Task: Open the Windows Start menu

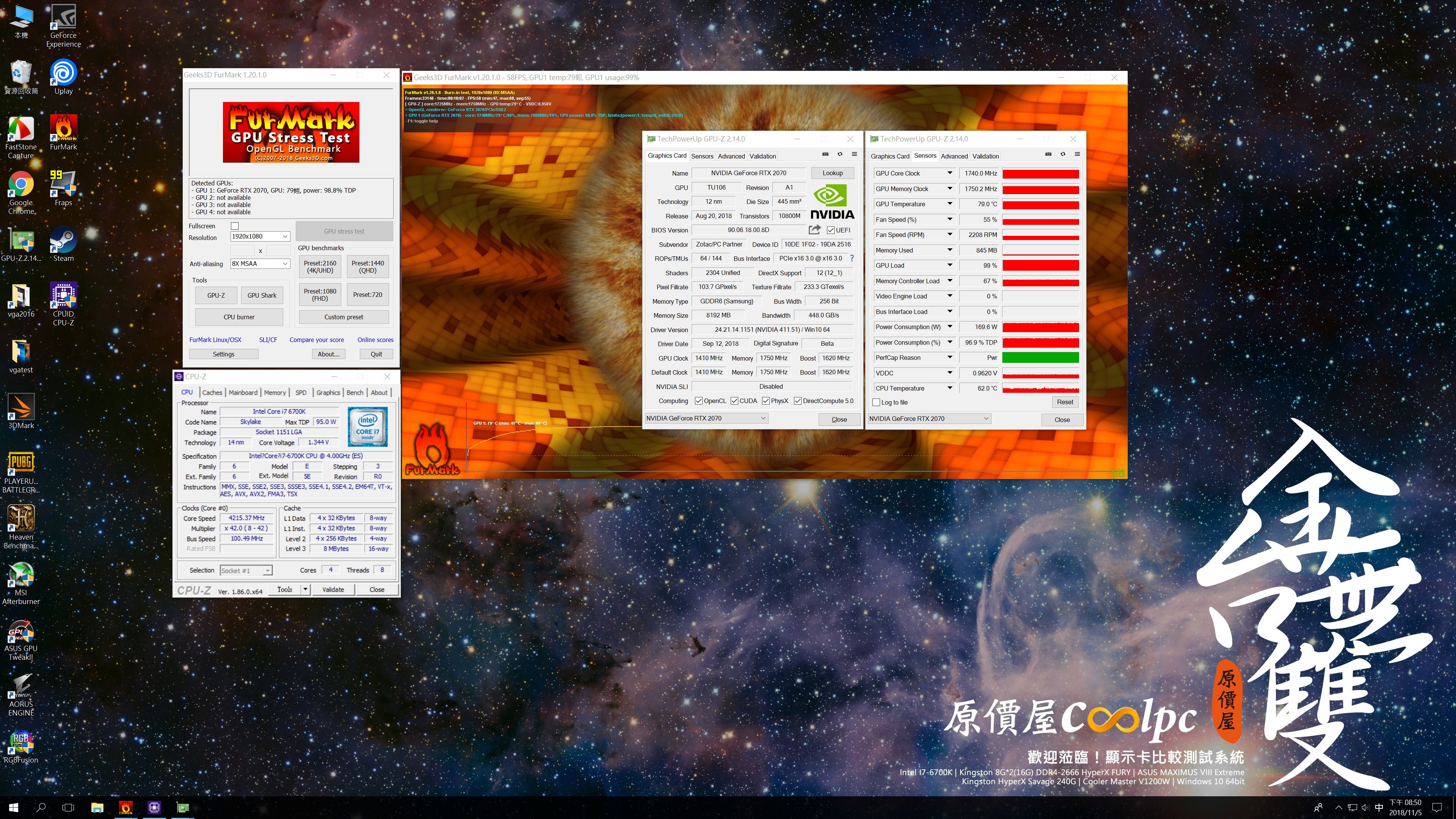Action: click(14, 807)
